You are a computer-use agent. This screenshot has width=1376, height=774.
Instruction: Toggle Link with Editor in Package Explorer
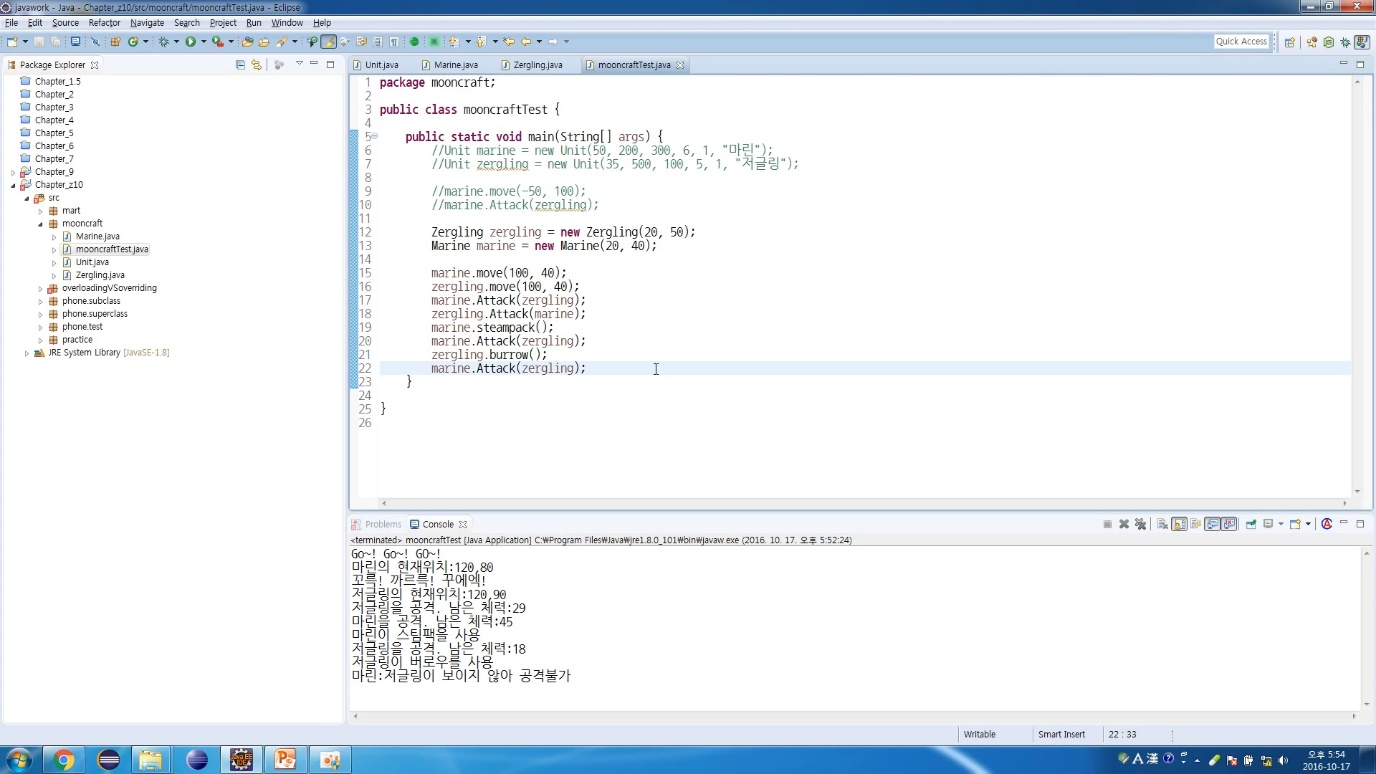(256, 65)
